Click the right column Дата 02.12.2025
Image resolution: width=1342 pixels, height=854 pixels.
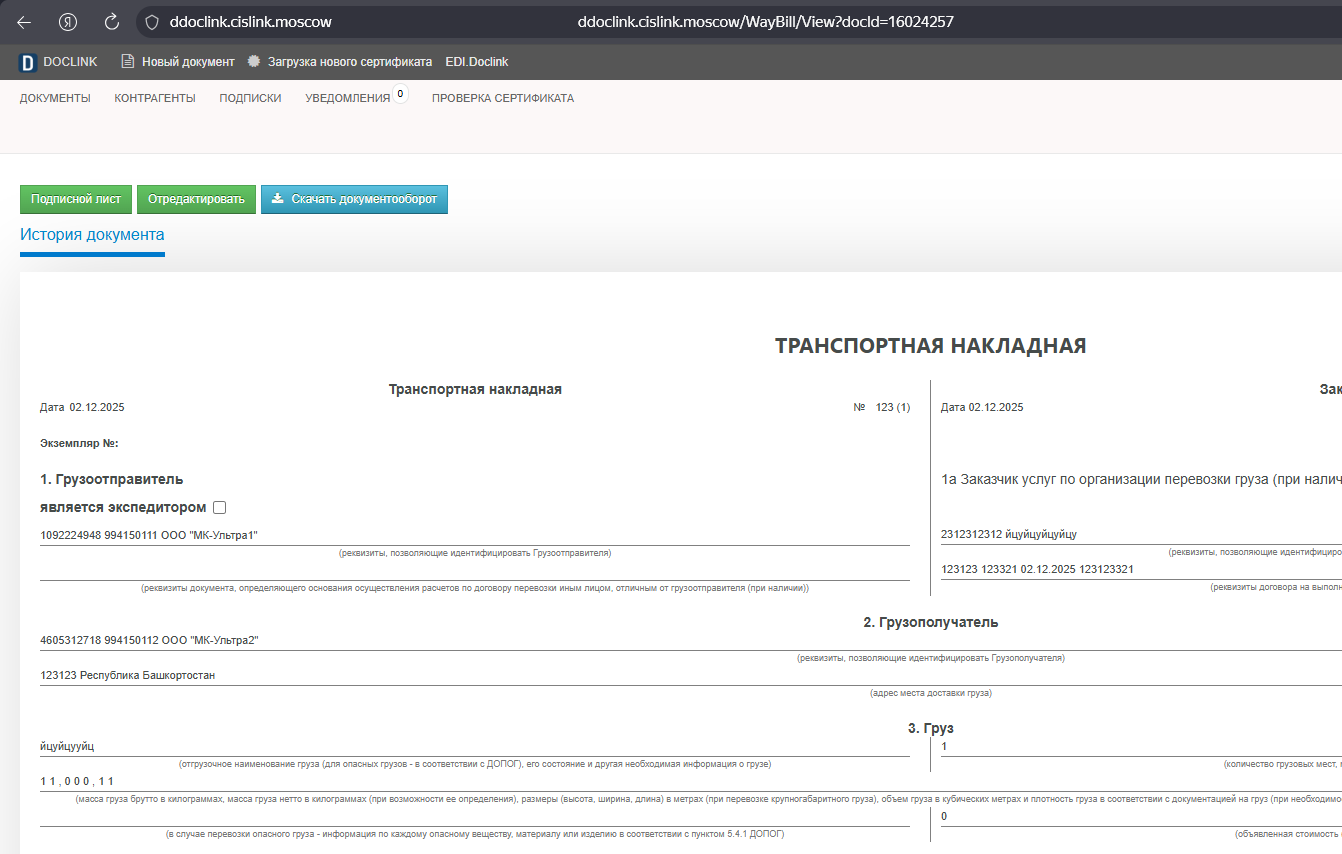click(982, 407)
